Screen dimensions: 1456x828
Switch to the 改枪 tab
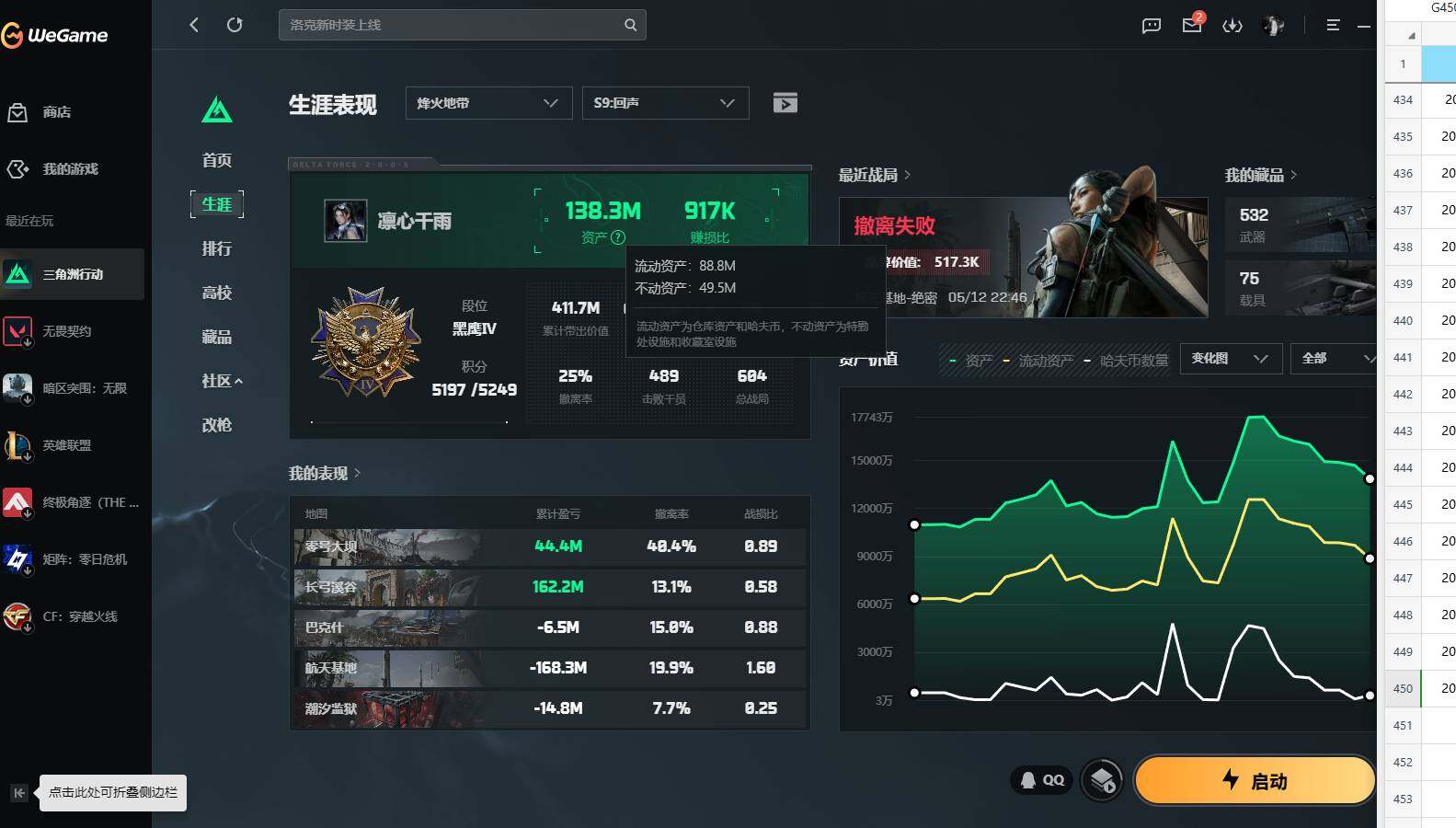pos(217,425)
